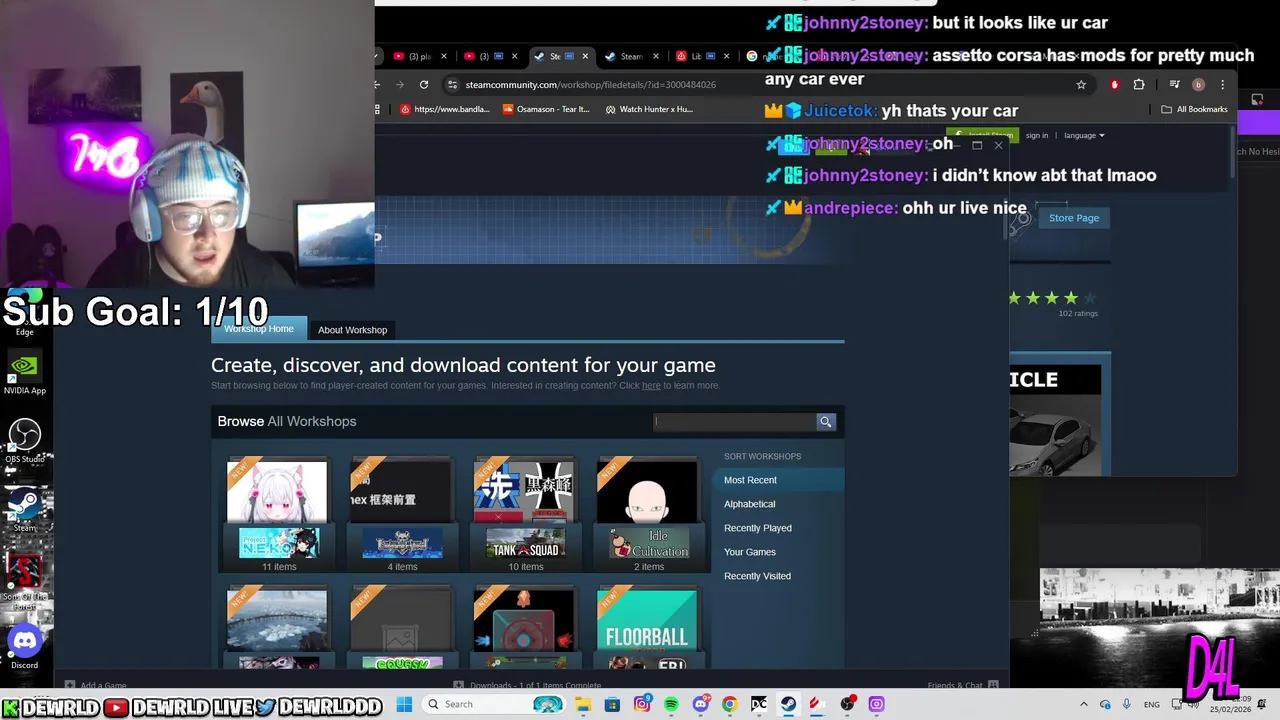Open the browser extensions puzzle icon

coord(1138,85)
